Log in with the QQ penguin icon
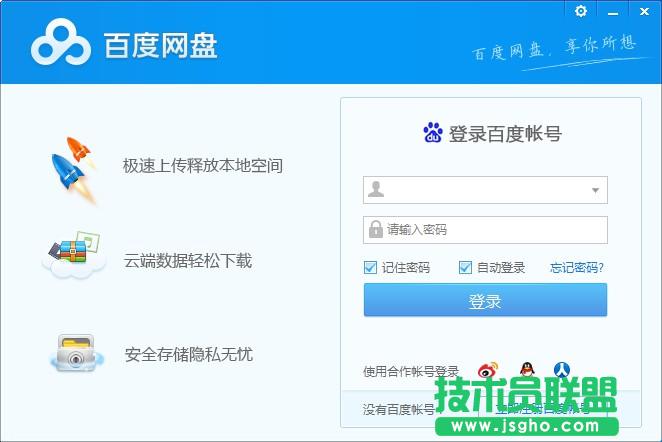This screenshot has height=442, width=662. click(x=526, y=369)
